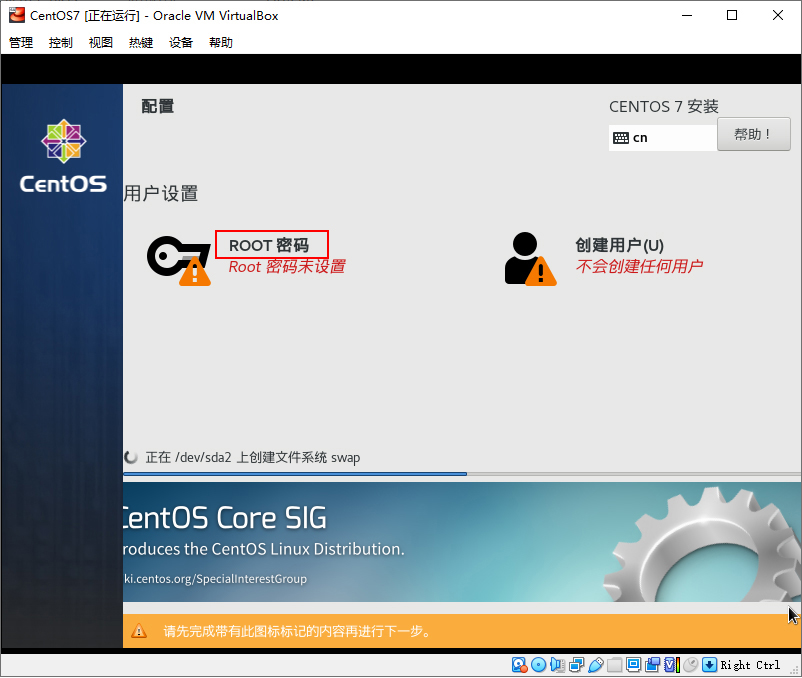Click the 帮助! button

tap(753, 133)
